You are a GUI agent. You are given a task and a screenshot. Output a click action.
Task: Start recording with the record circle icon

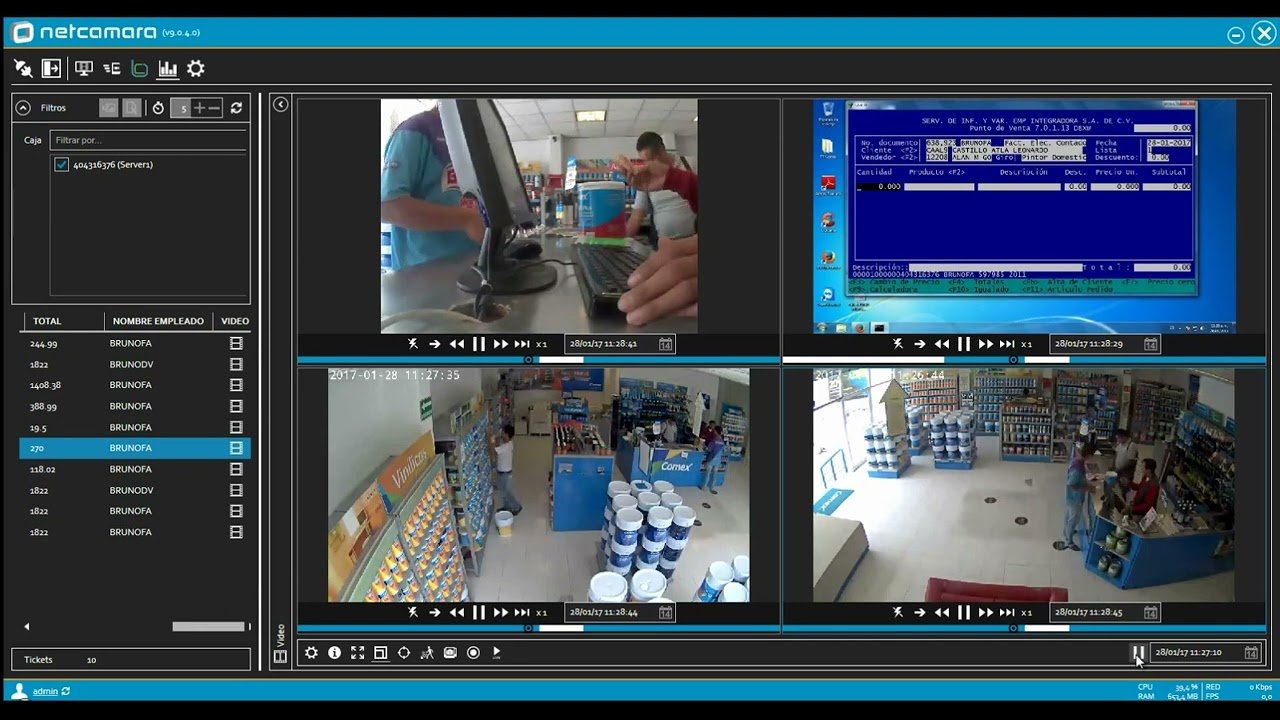(x=473, y=652)
